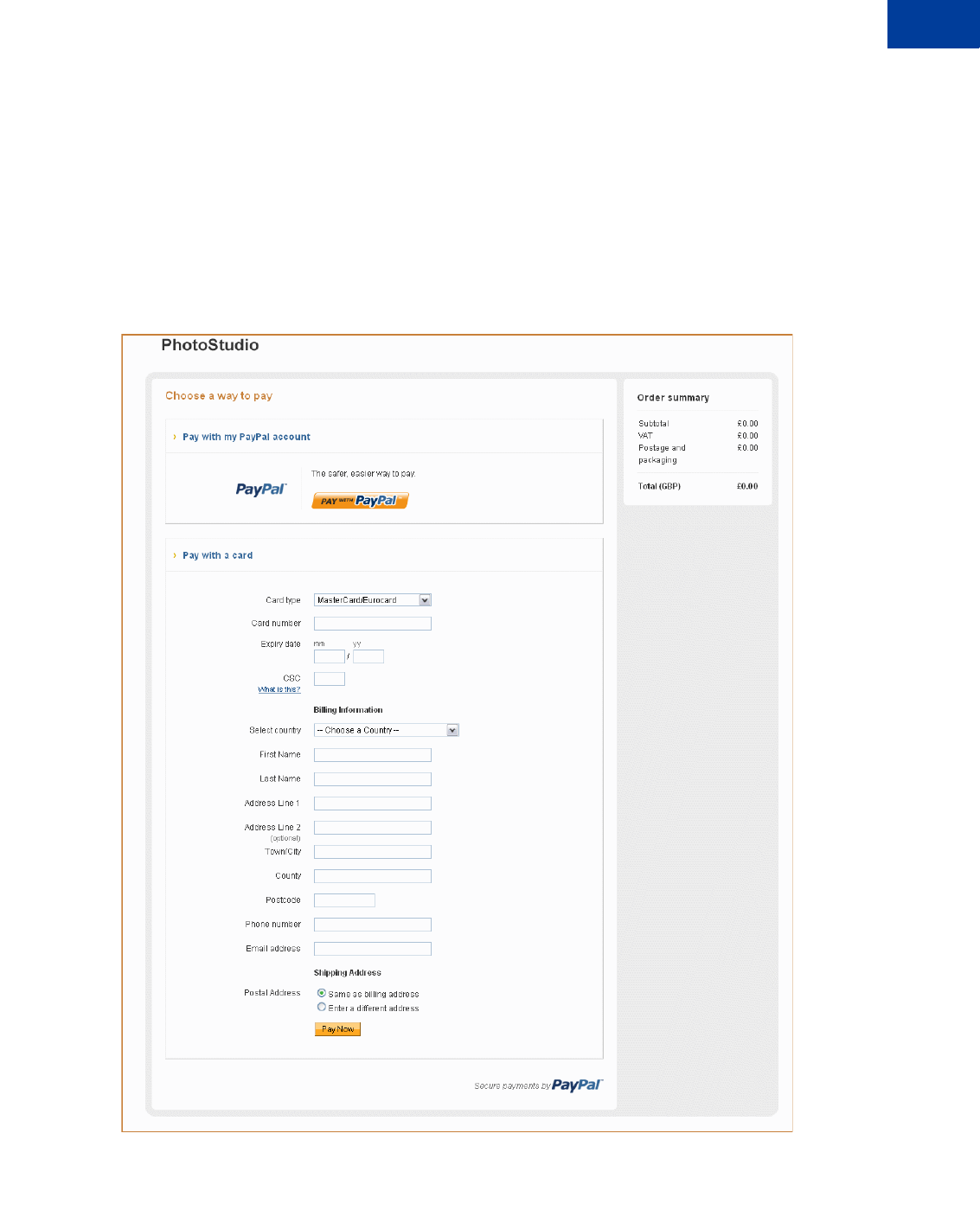Screen dimensions: 980x1223
Task: Click the 'Choose a way to pay' heading
Action: 219,396
